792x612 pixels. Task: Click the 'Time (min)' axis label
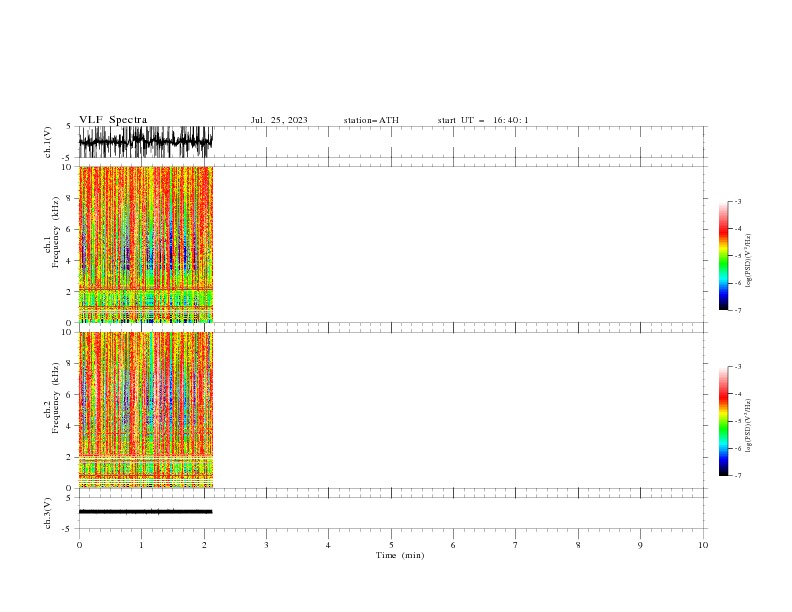click(400, 555)
